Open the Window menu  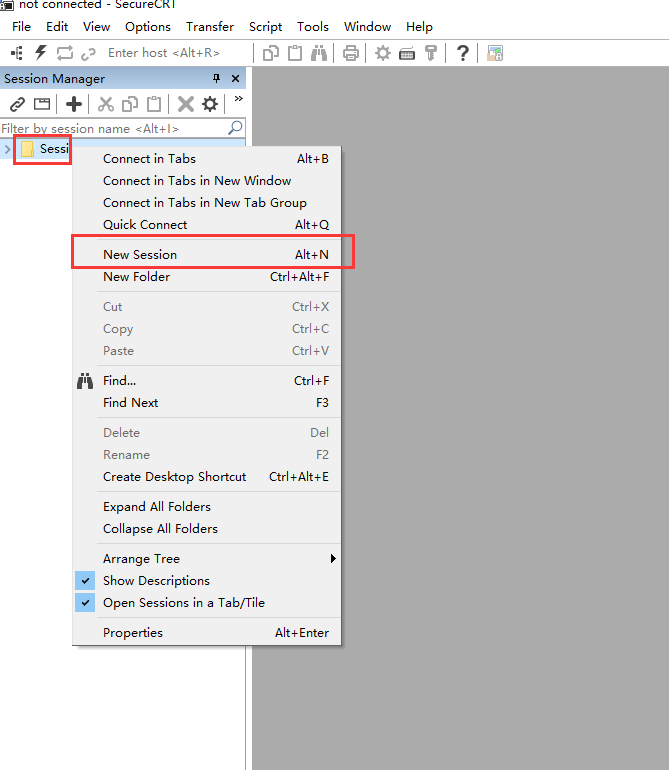(367, 27)
